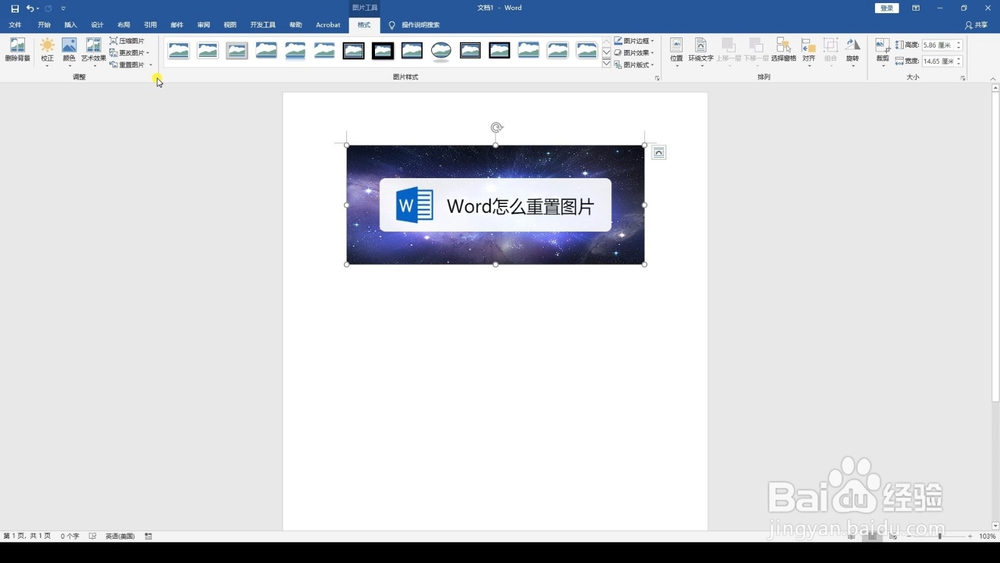Apply the first picture style thumbnail
This screenshot has height=563, width=1000.
coord(179,51)
